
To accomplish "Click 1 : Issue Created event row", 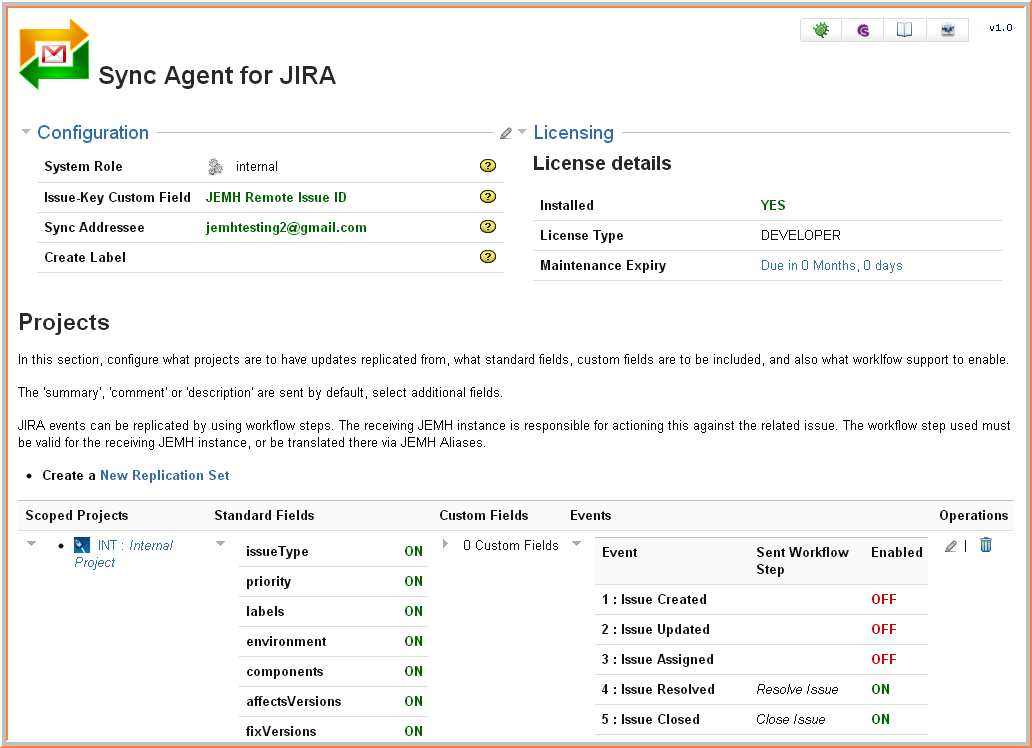I will click(x=761, y=599).
